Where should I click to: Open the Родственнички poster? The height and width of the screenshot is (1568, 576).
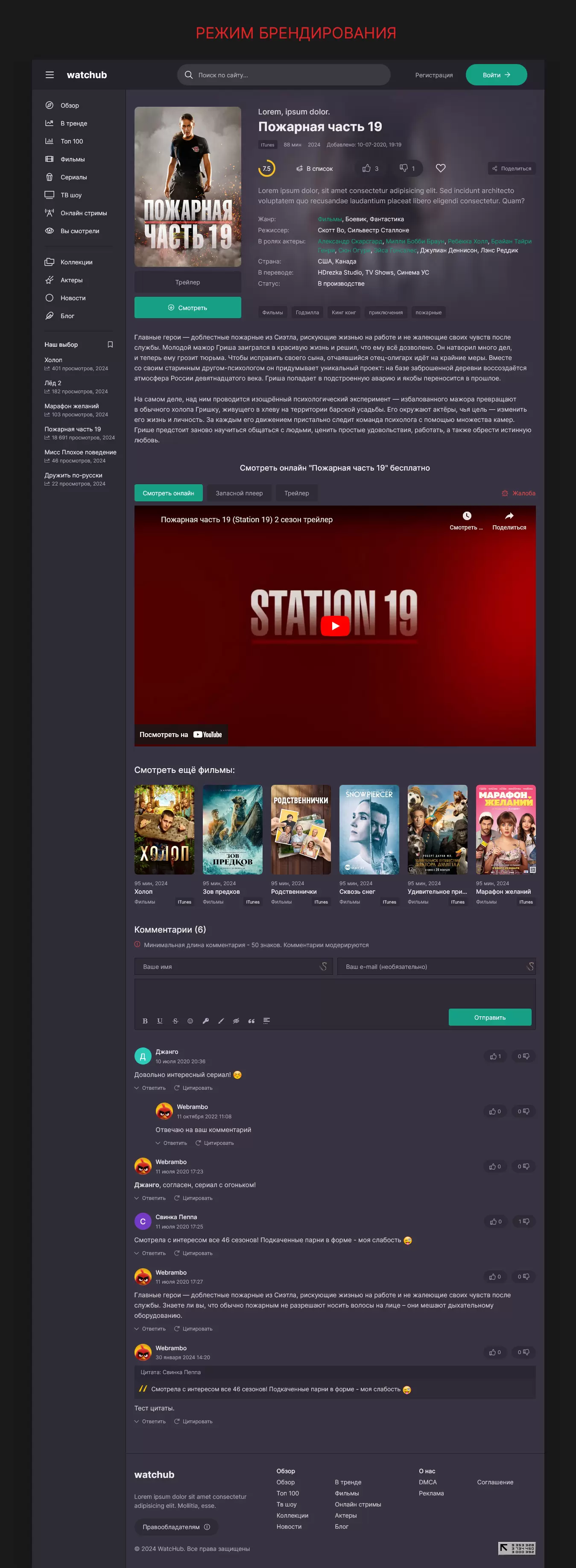301,830
